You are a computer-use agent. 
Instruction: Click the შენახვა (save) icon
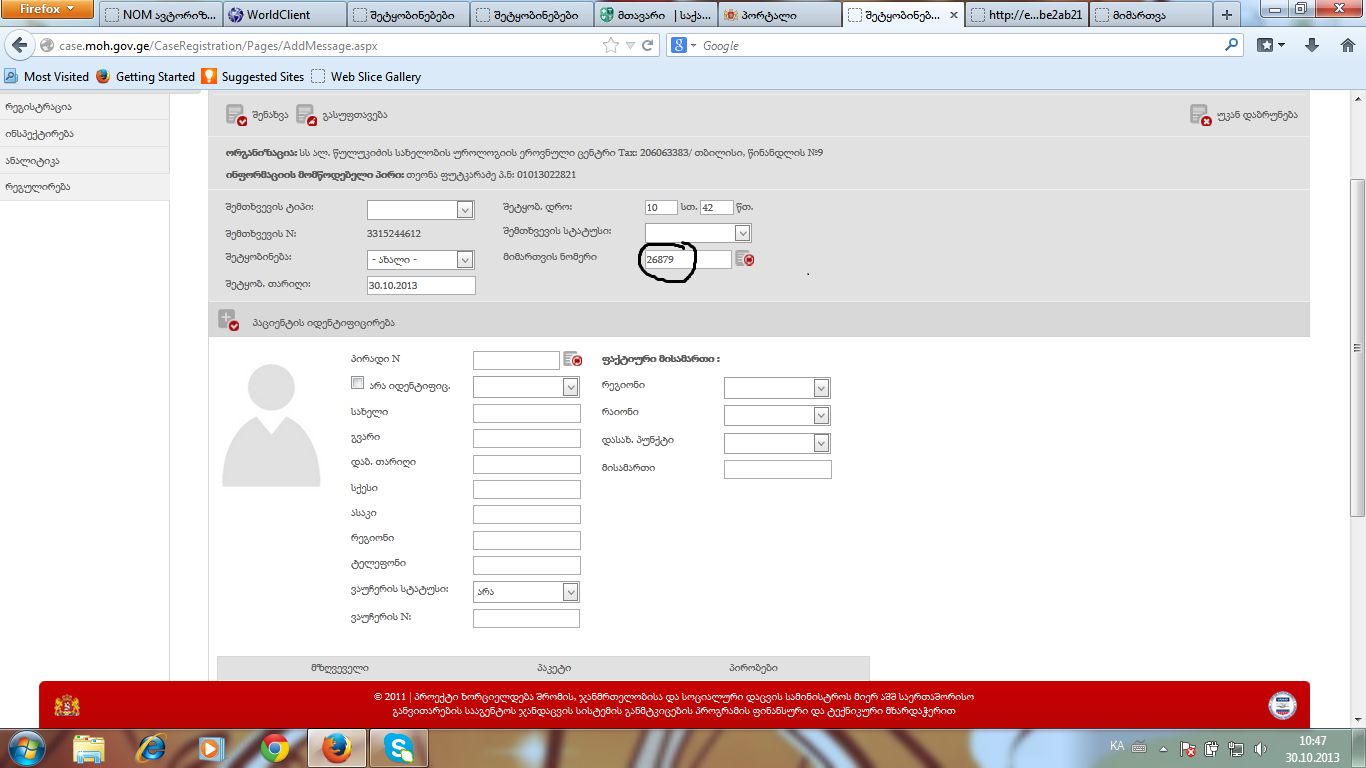[x=236, y=115]
